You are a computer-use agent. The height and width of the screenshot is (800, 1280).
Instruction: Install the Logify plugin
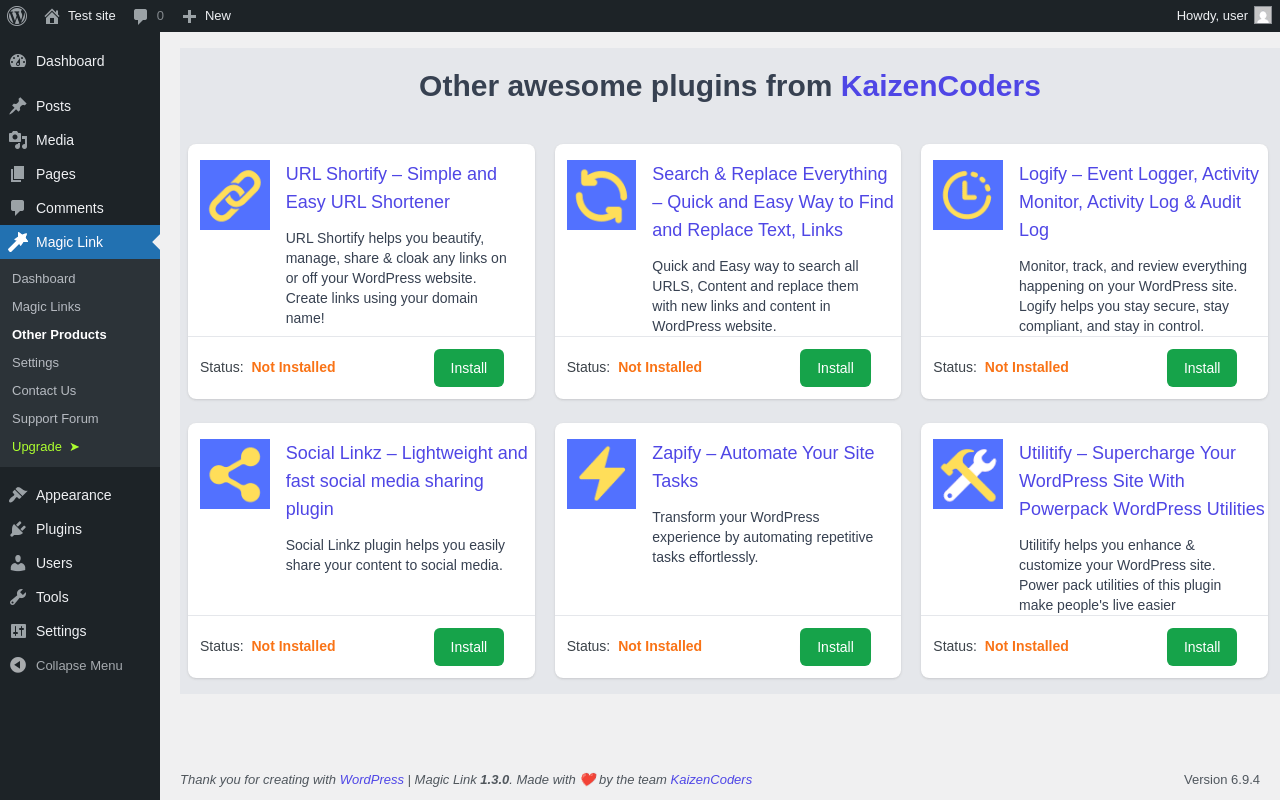click(1201, 368)
